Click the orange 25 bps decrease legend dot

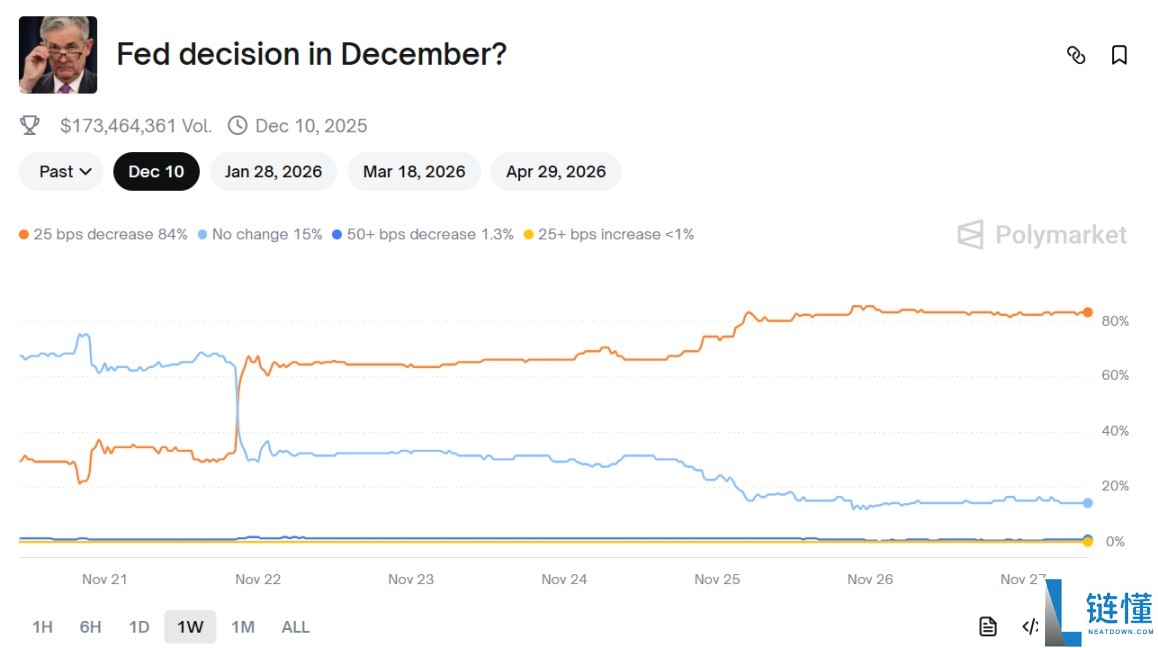(x=24, y=235)
